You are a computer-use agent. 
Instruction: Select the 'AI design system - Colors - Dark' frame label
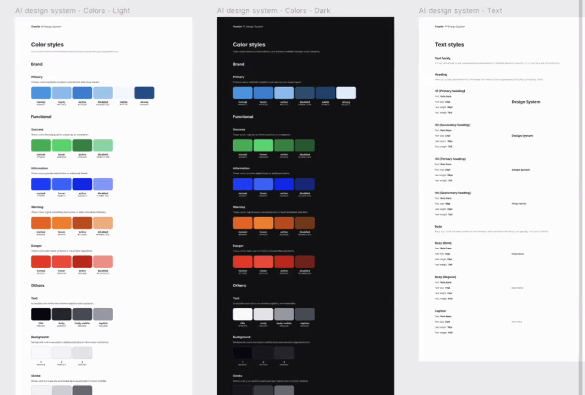pos(273,10)
